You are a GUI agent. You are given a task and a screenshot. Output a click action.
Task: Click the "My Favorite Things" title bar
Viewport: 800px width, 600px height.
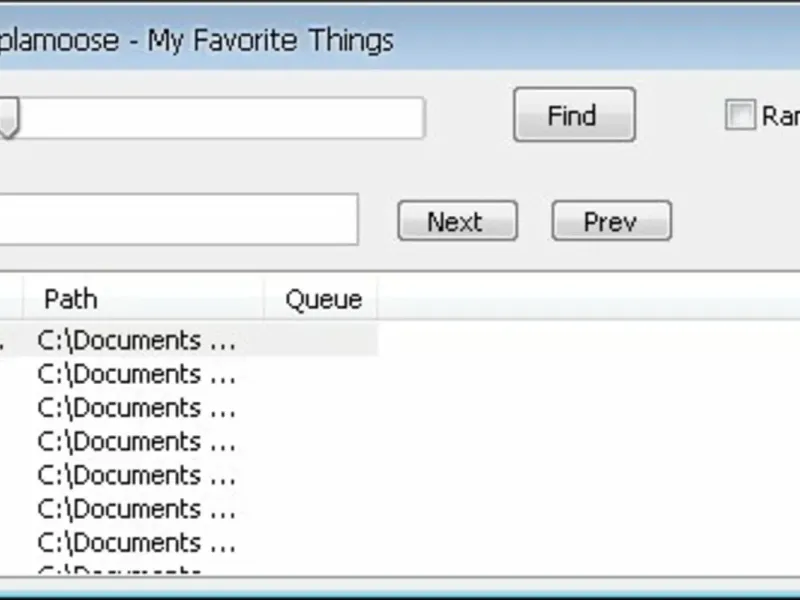(x=270, y=41)
